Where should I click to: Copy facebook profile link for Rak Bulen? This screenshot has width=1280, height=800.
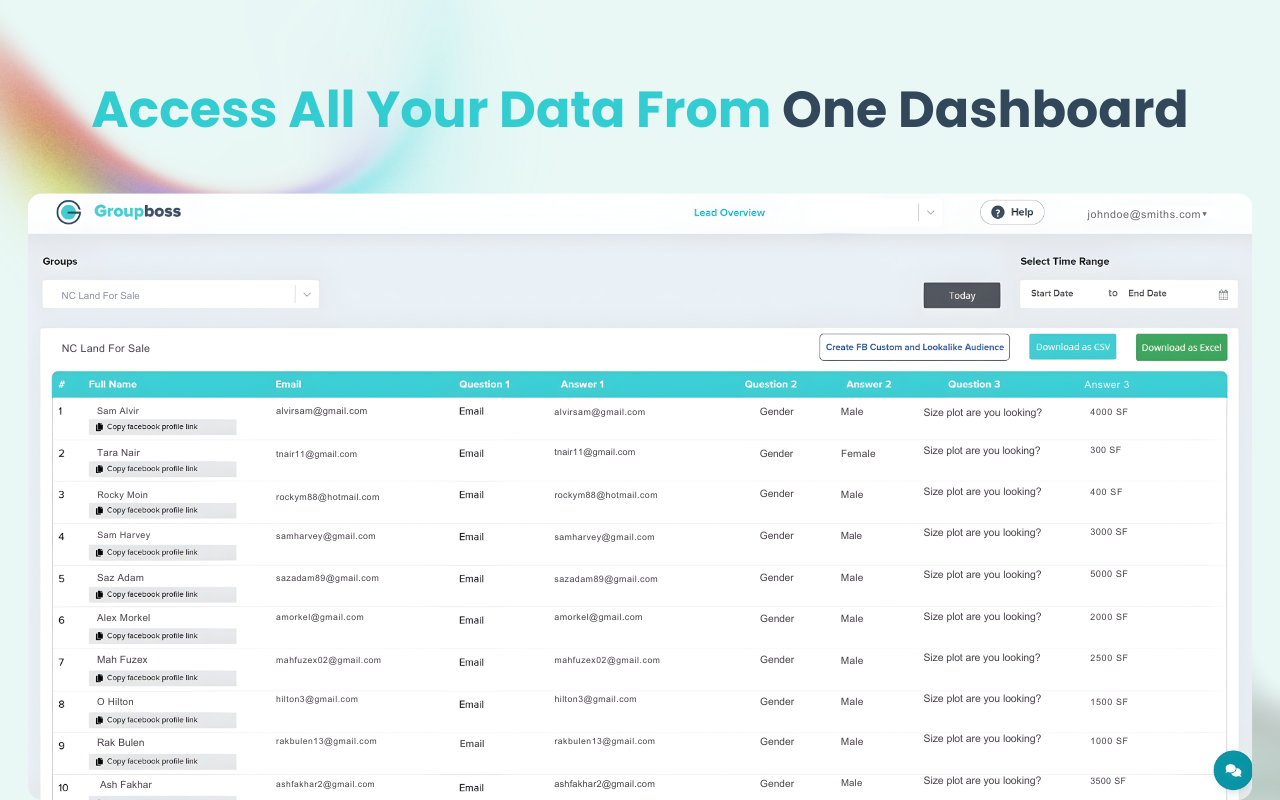[162, 761]
